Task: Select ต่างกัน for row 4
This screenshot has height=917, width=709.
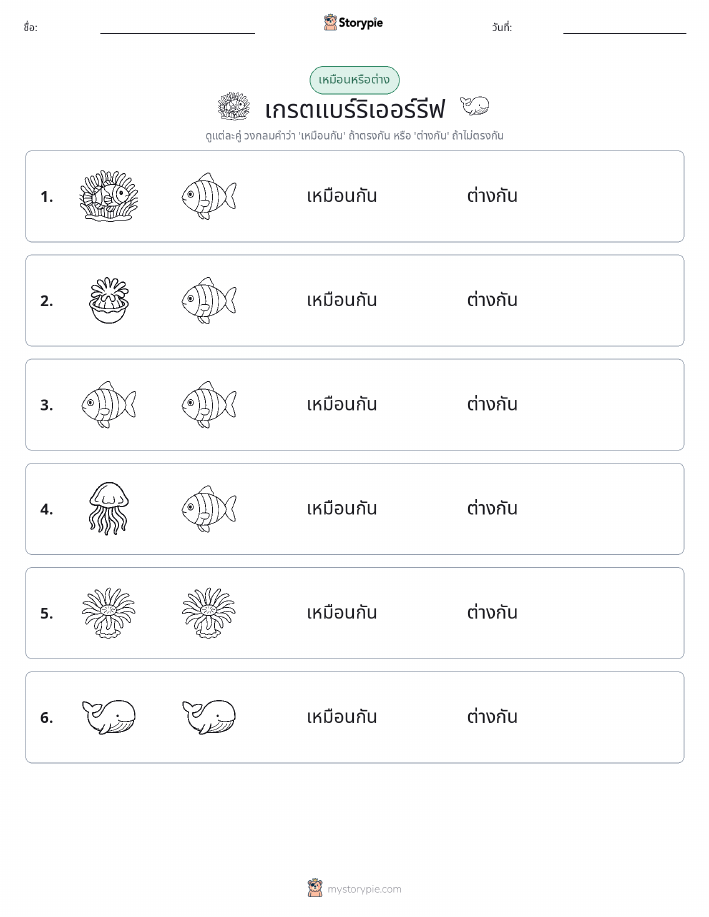Action: pos(492,509)
